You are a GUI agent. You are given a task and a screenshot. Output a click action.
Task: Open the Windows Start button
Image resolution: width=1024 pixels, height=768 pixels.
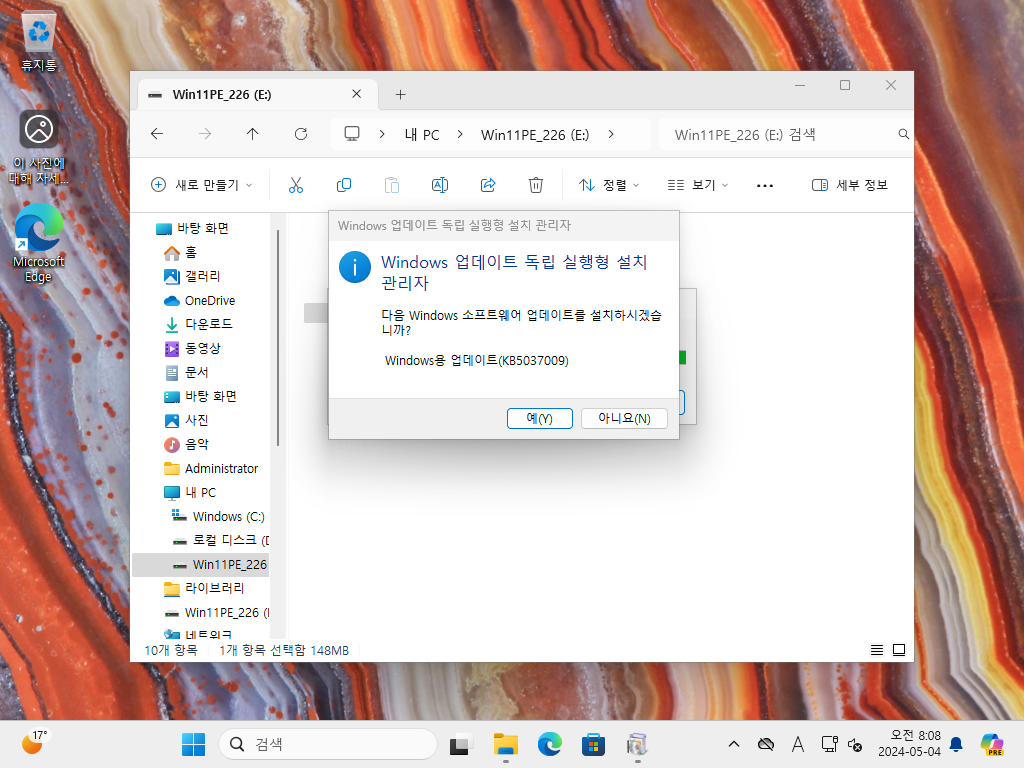coord(193,744)
